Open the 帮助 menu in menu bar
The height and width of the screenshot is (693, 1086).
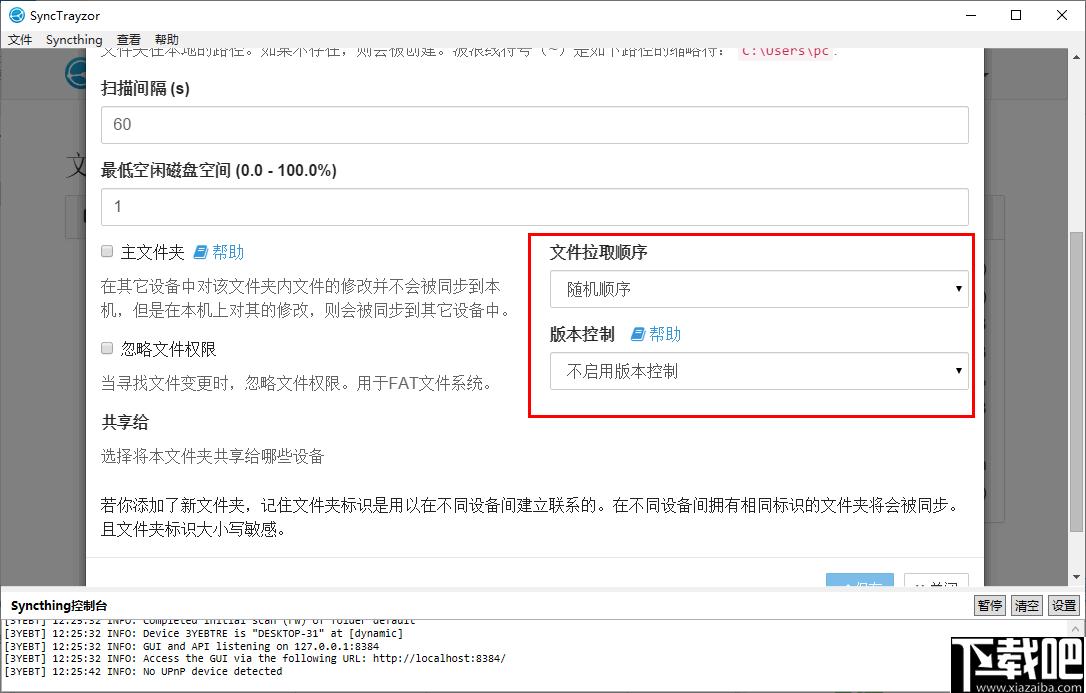(x=167, y=39)
